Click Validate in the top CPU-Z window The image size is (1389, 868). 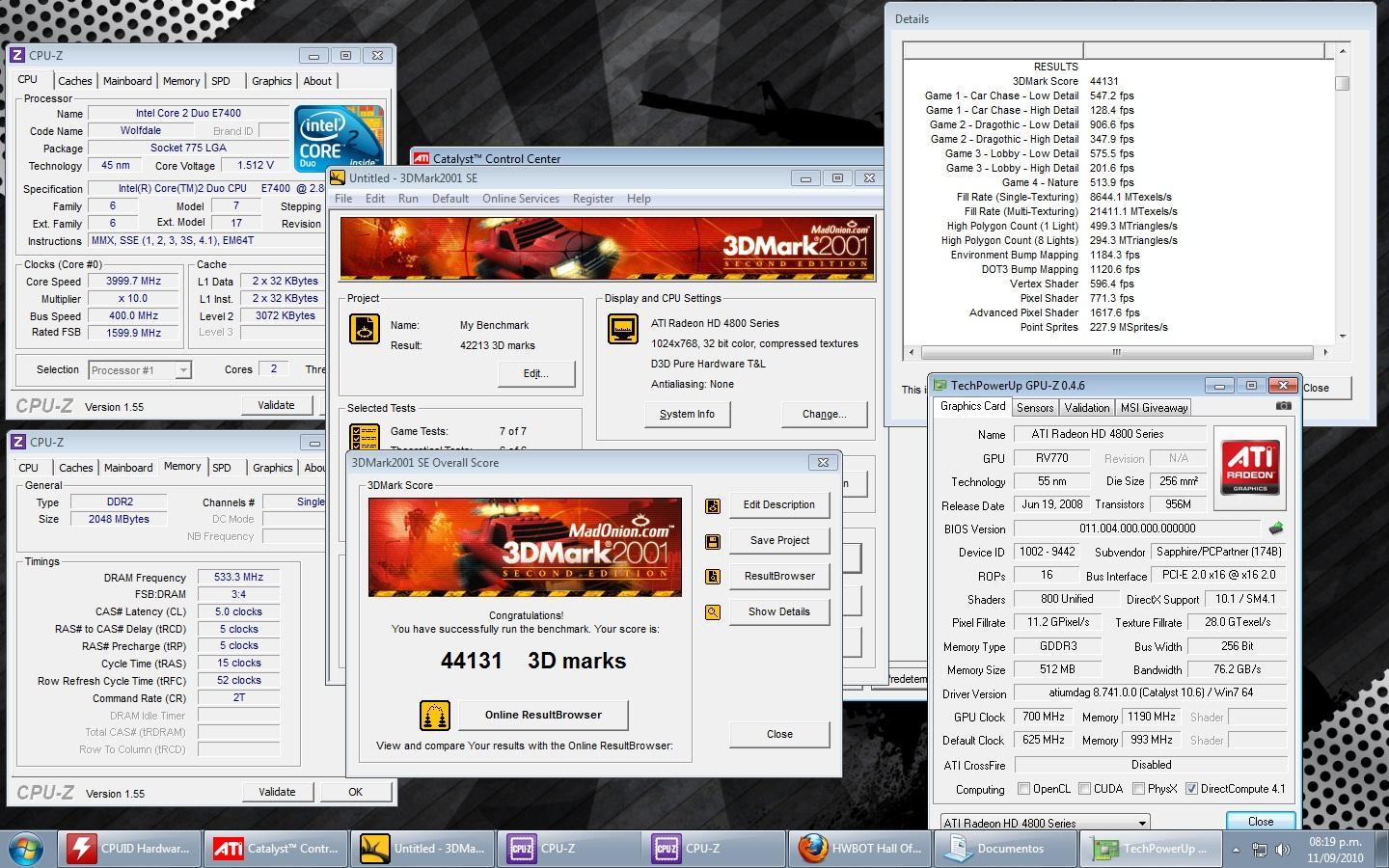click(276, 405)
